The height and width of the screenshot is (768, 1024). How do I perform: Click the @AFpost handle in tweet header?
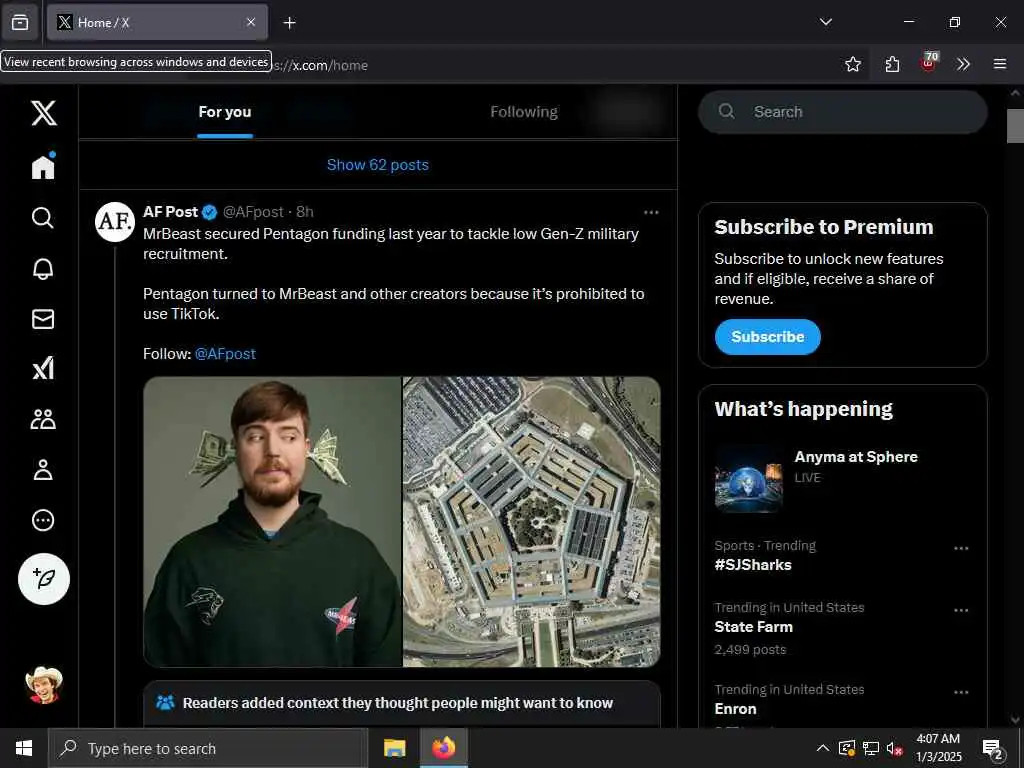(x=253, y=212)
